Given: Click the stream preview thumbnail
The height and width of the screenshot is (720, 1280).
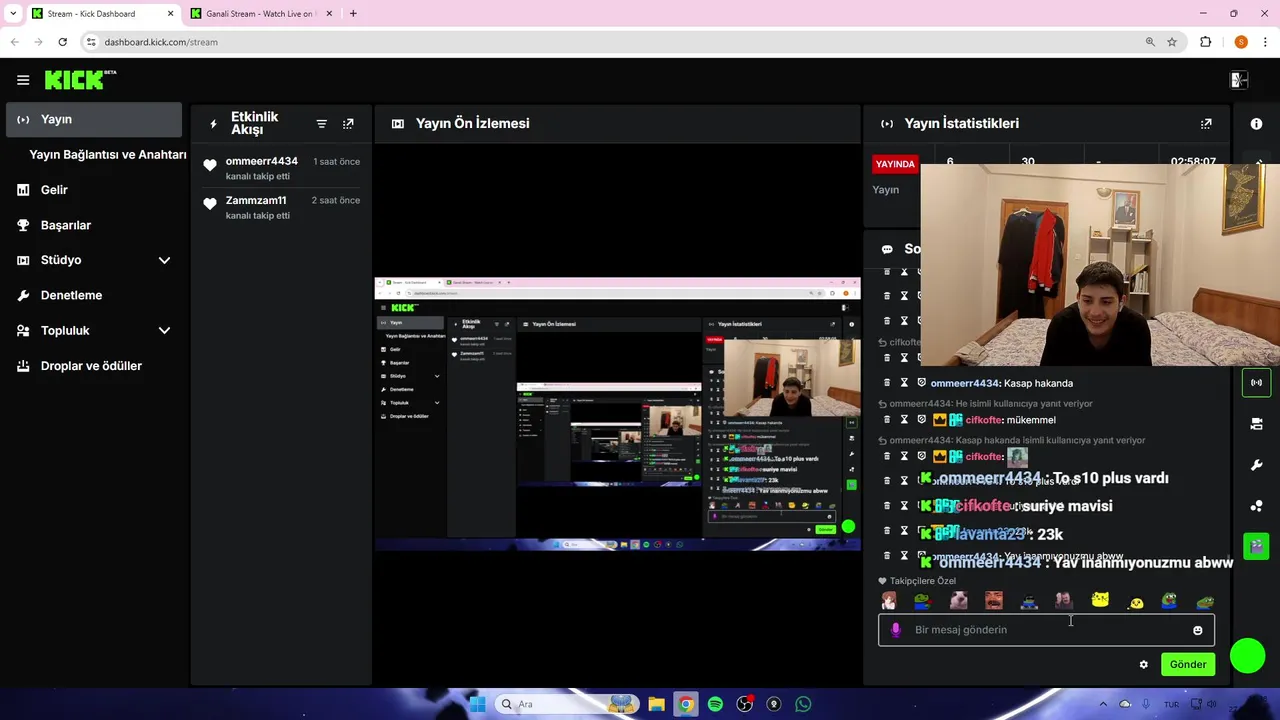Looking at the screenshot, I should click(617, 414).
